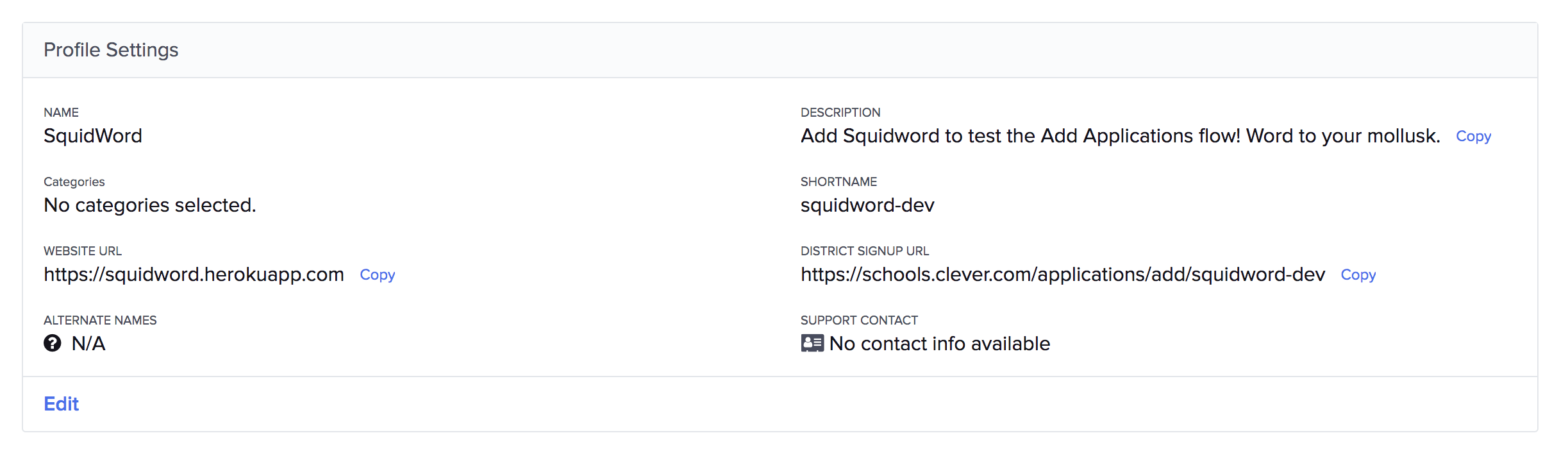Copy the app description text

[x=1473, y=136]
